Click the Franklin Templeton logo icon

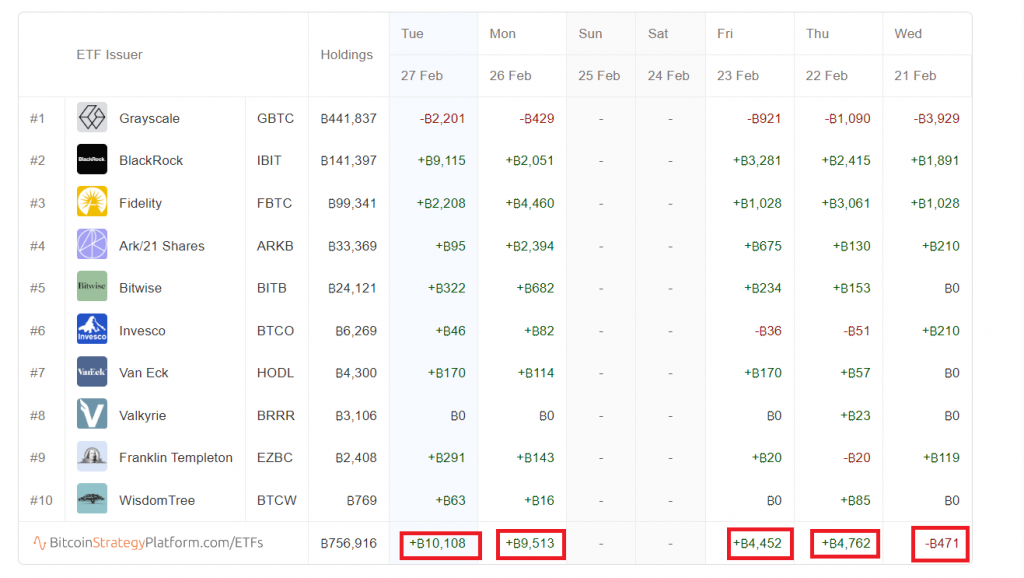(x=92, y=457)
